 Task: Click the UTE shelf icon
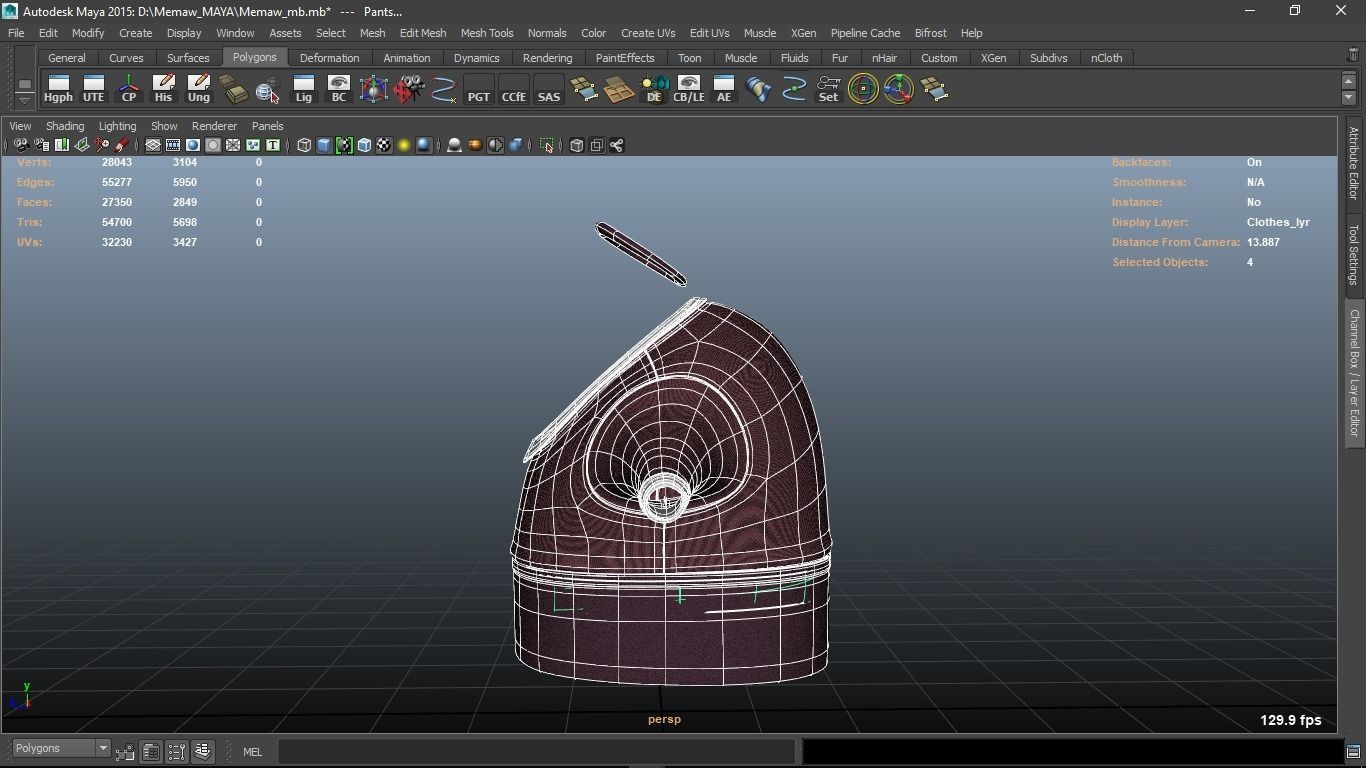tap(93, 89)
